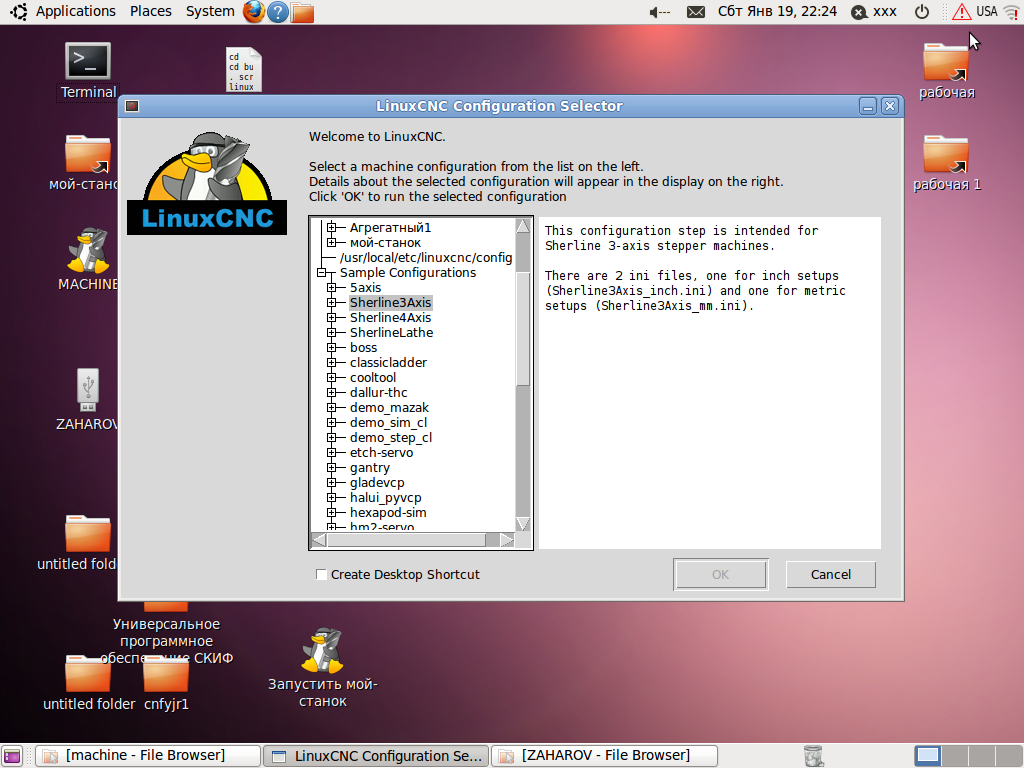Expand the Sherline4Axis node

332,317
